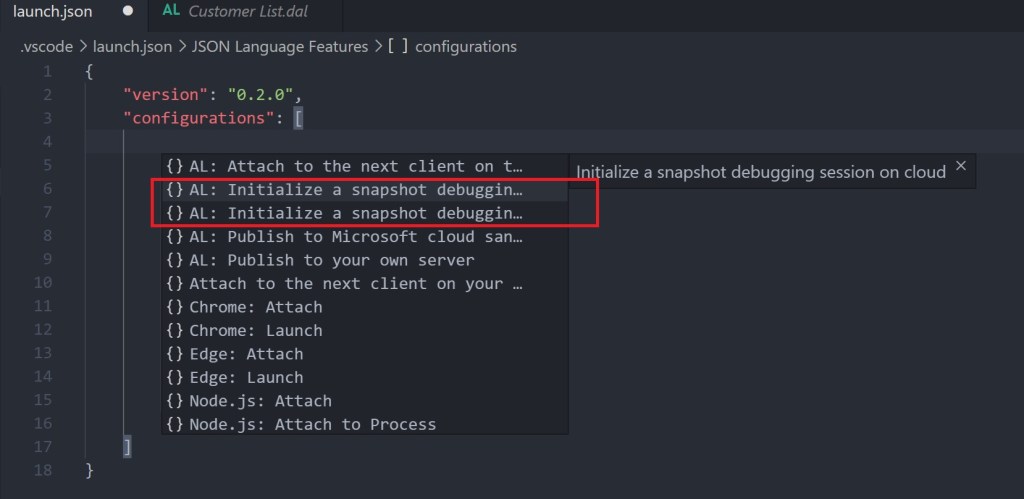
Task: Choose the Chrome: Launch snippet
Action: coord(256,330)
